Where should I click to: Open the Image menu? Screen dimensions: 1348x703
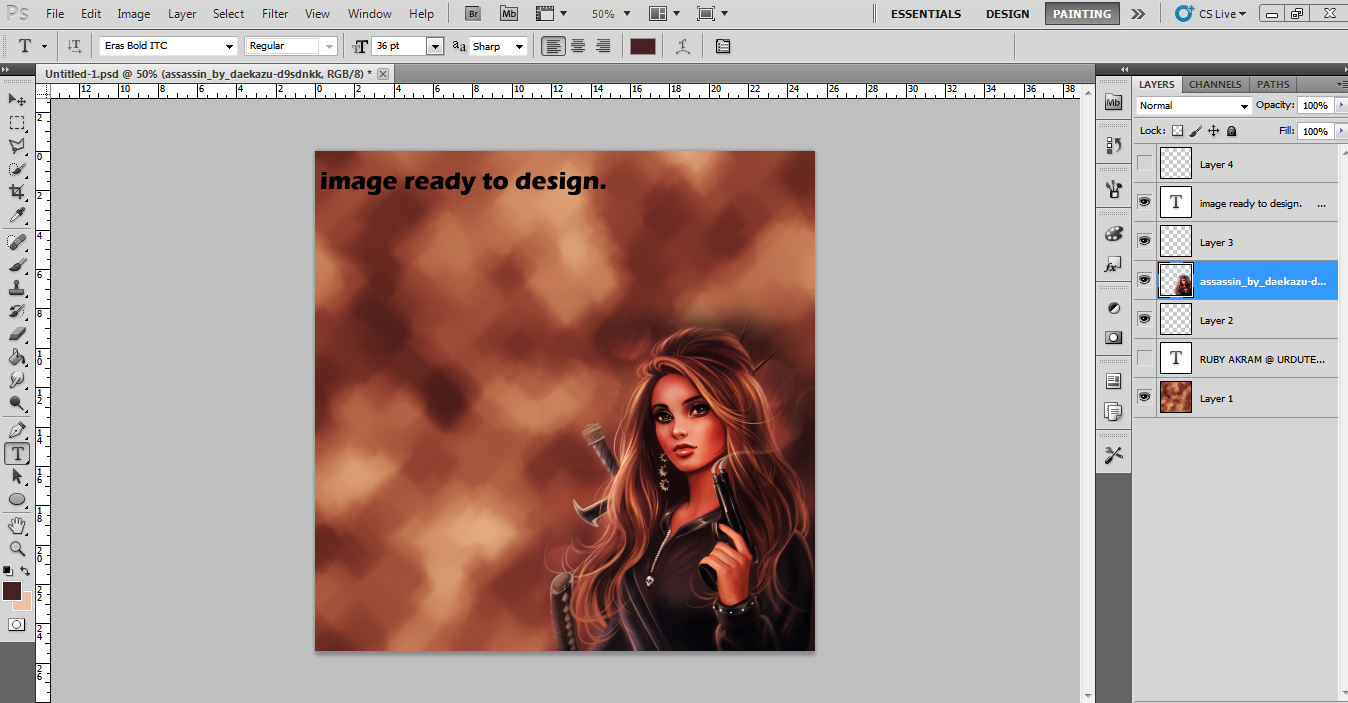pyautogui.click(x=134, y=14)
